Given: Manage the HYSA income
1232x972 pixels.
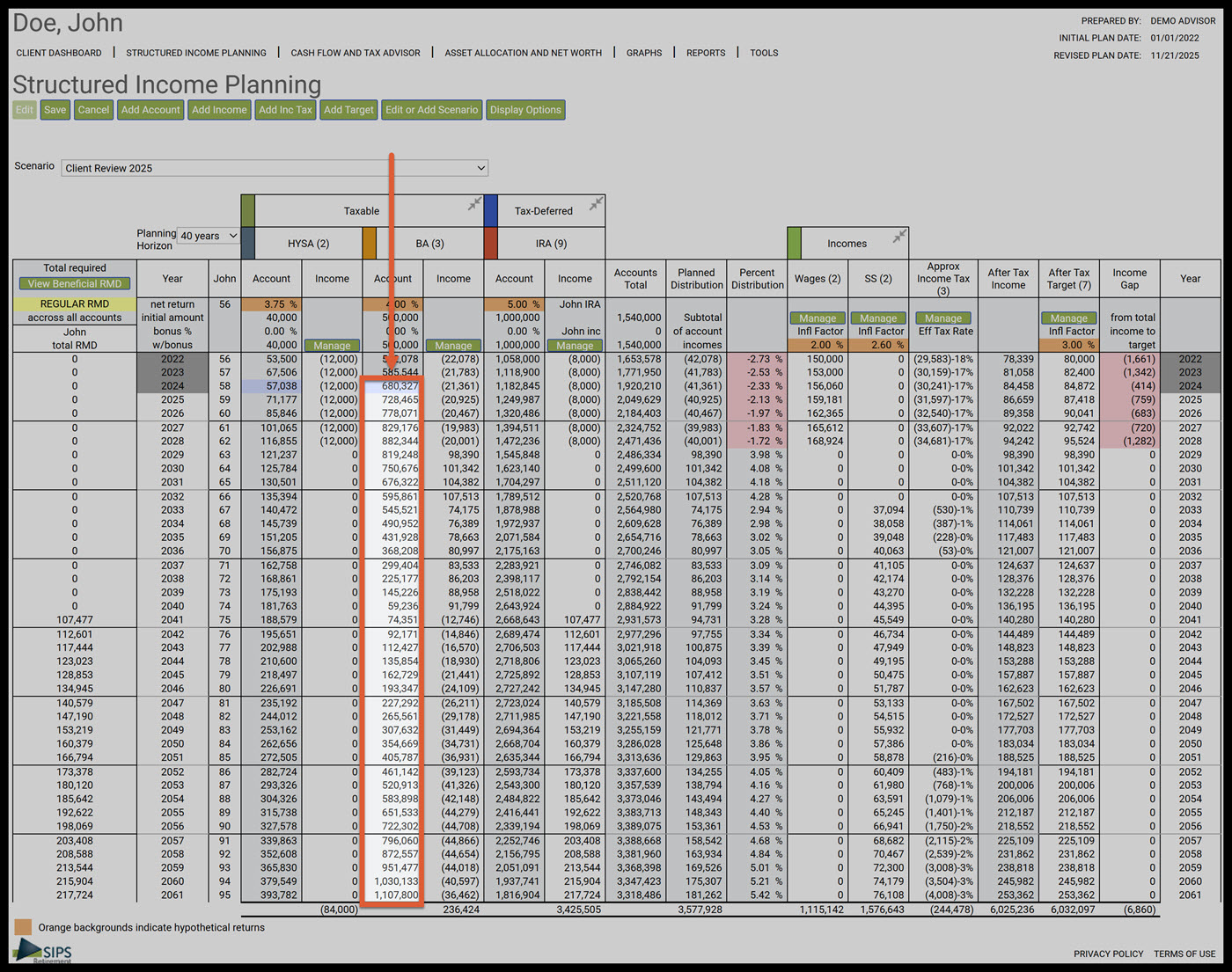Looking at the screenshot, I should [x=332, y=346].
